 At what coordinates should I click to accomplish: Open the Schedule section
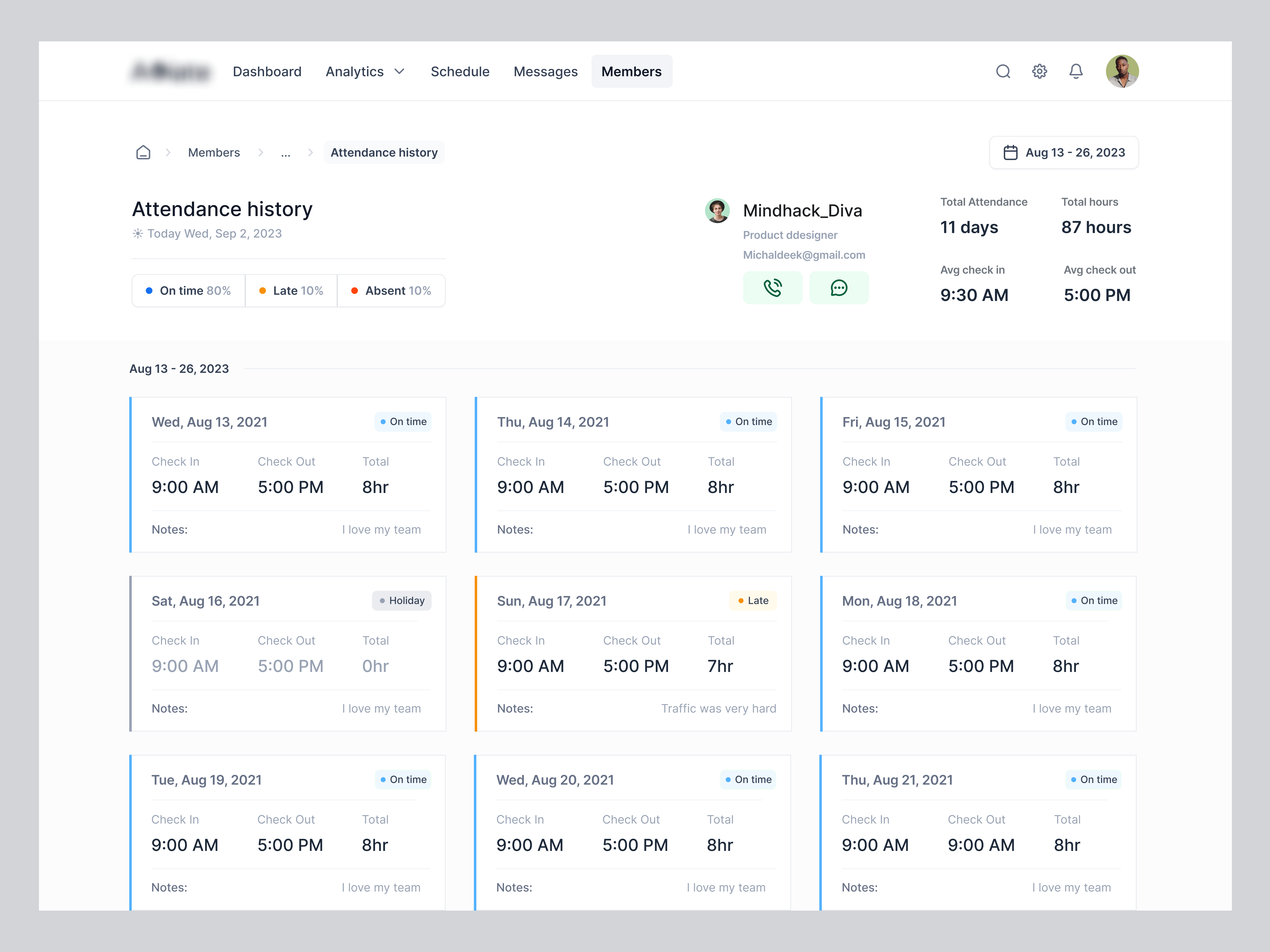tap(460, 71)
